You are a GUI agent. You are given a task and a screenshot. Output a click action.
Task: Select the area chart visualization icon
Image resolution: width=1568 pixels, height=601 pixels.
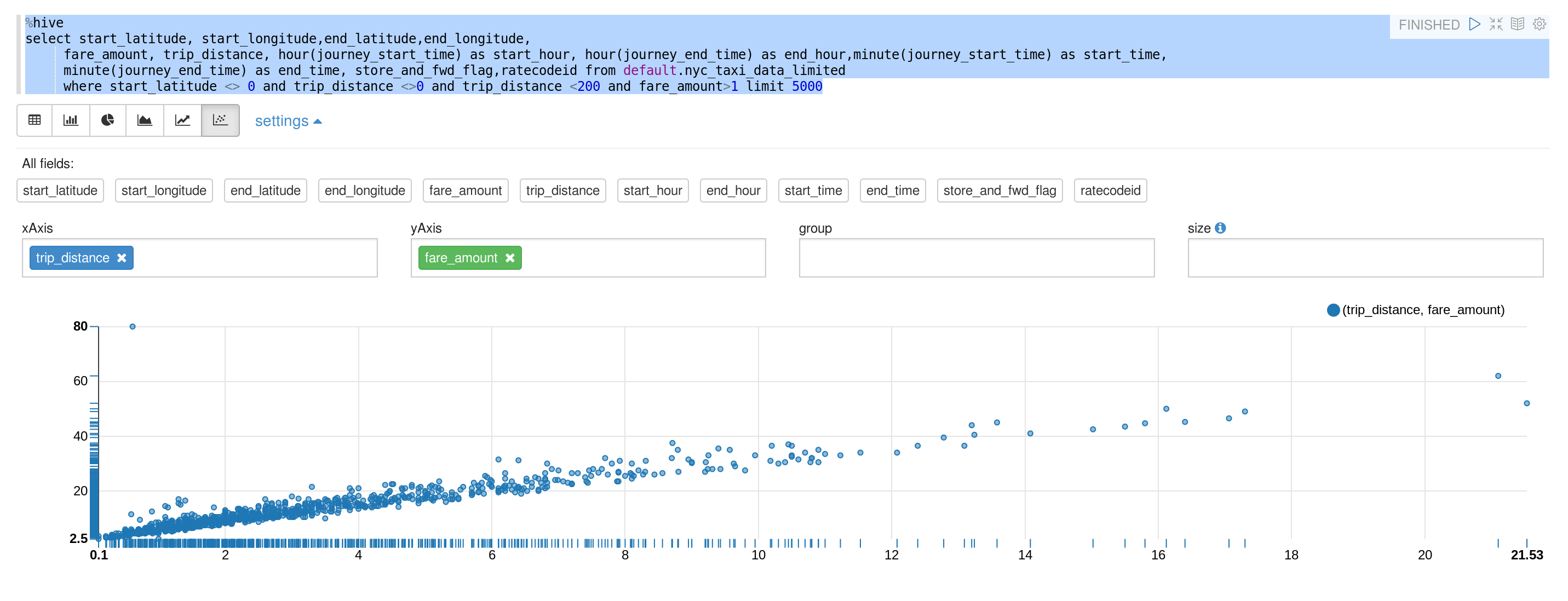point(145,120)
